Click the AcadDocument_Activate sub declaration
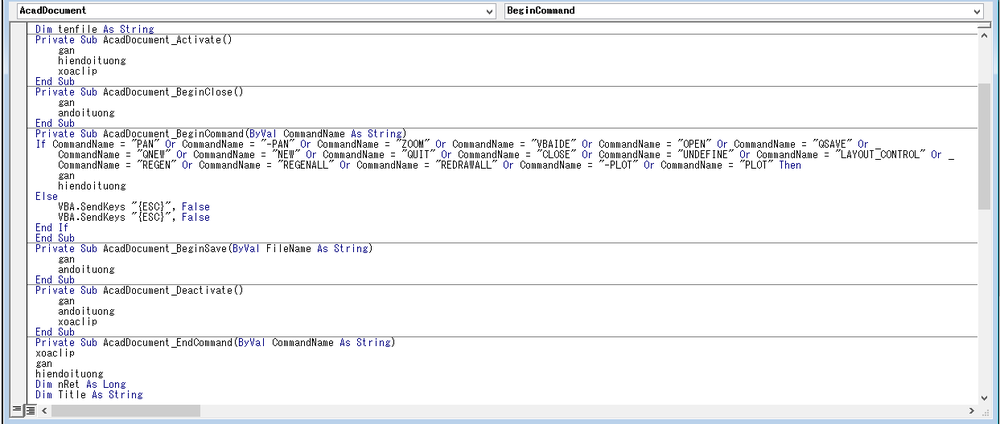1000x424 pixels. tap(132, 39)
